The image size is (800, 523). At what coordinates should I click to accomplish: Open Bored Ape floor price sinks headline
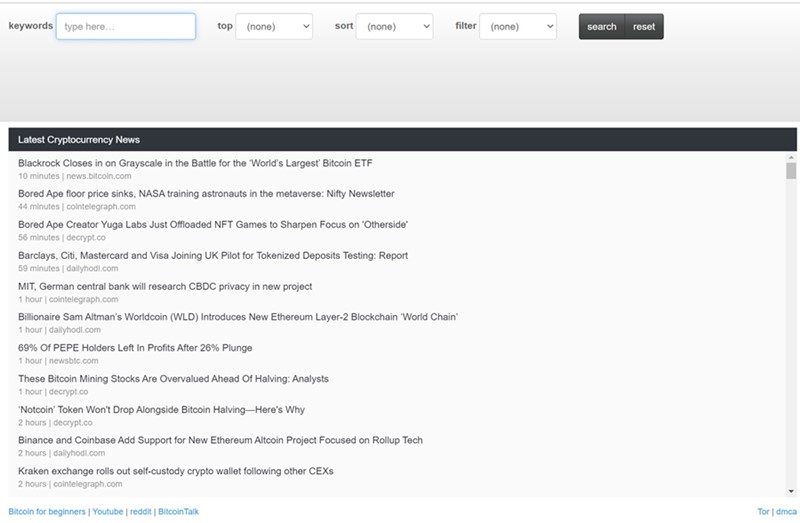click(206, 194)
